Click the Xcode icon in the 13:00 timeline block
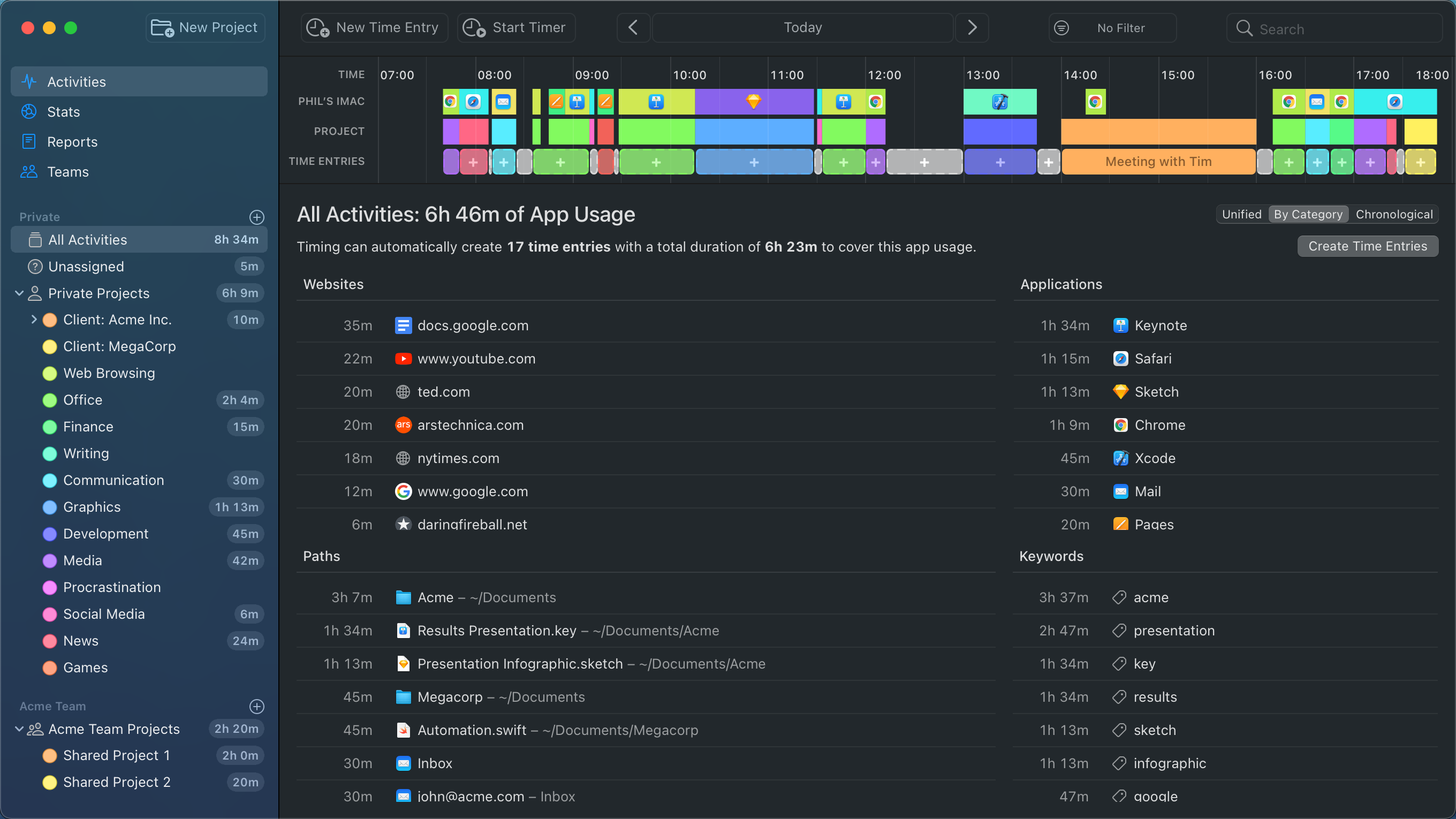 coord(1000,102)
